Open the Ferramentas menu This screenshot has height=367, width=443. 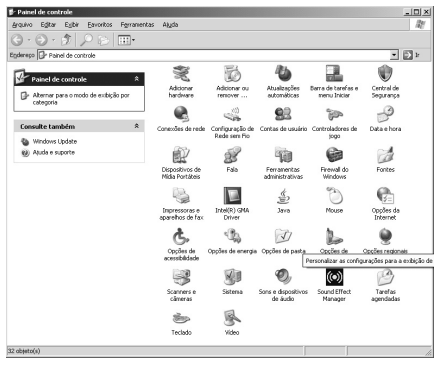coord(137,25)
